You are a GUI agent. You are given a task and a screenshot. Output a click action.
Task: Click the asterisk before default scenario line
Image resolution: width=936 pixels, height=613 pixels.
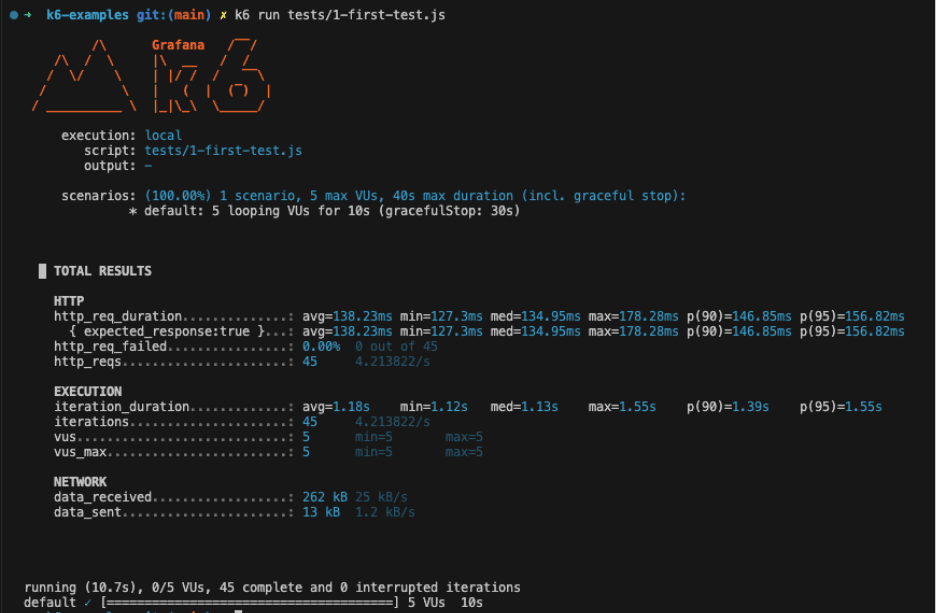pos(133,211)
